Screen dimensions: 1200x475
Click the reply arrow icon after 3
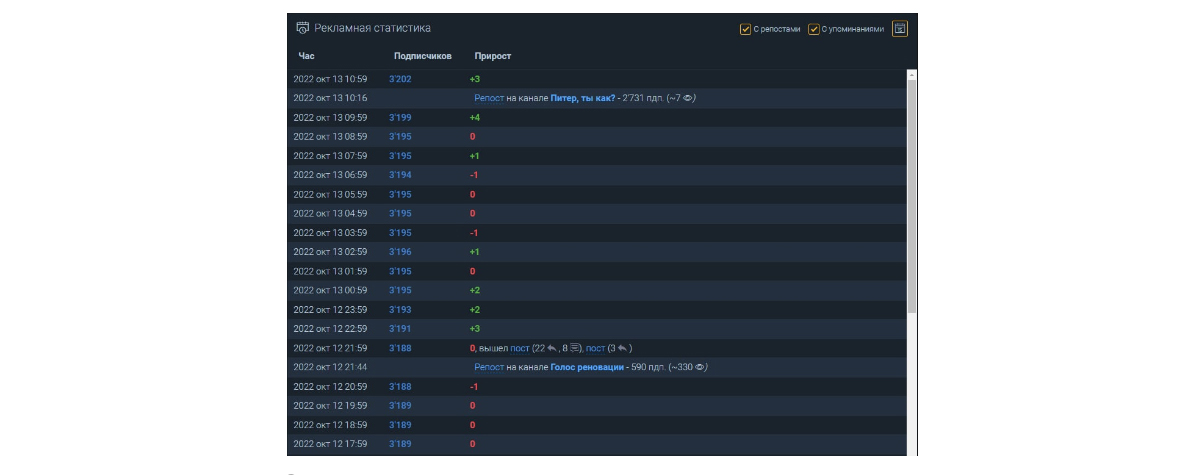(x=622, y=348)
